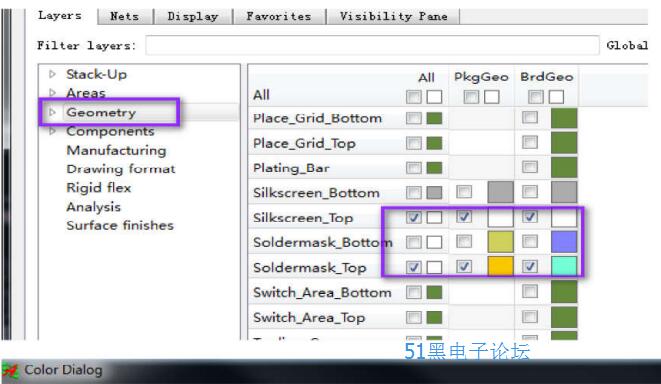Click Silkscreen_Top BrdGeo white swatch

pos(564,217)
